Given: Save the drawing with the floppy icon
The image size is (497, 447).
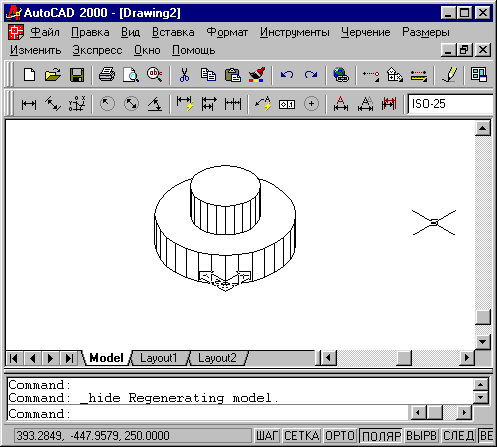Looking at the screenshot, I should click(77, 75).
